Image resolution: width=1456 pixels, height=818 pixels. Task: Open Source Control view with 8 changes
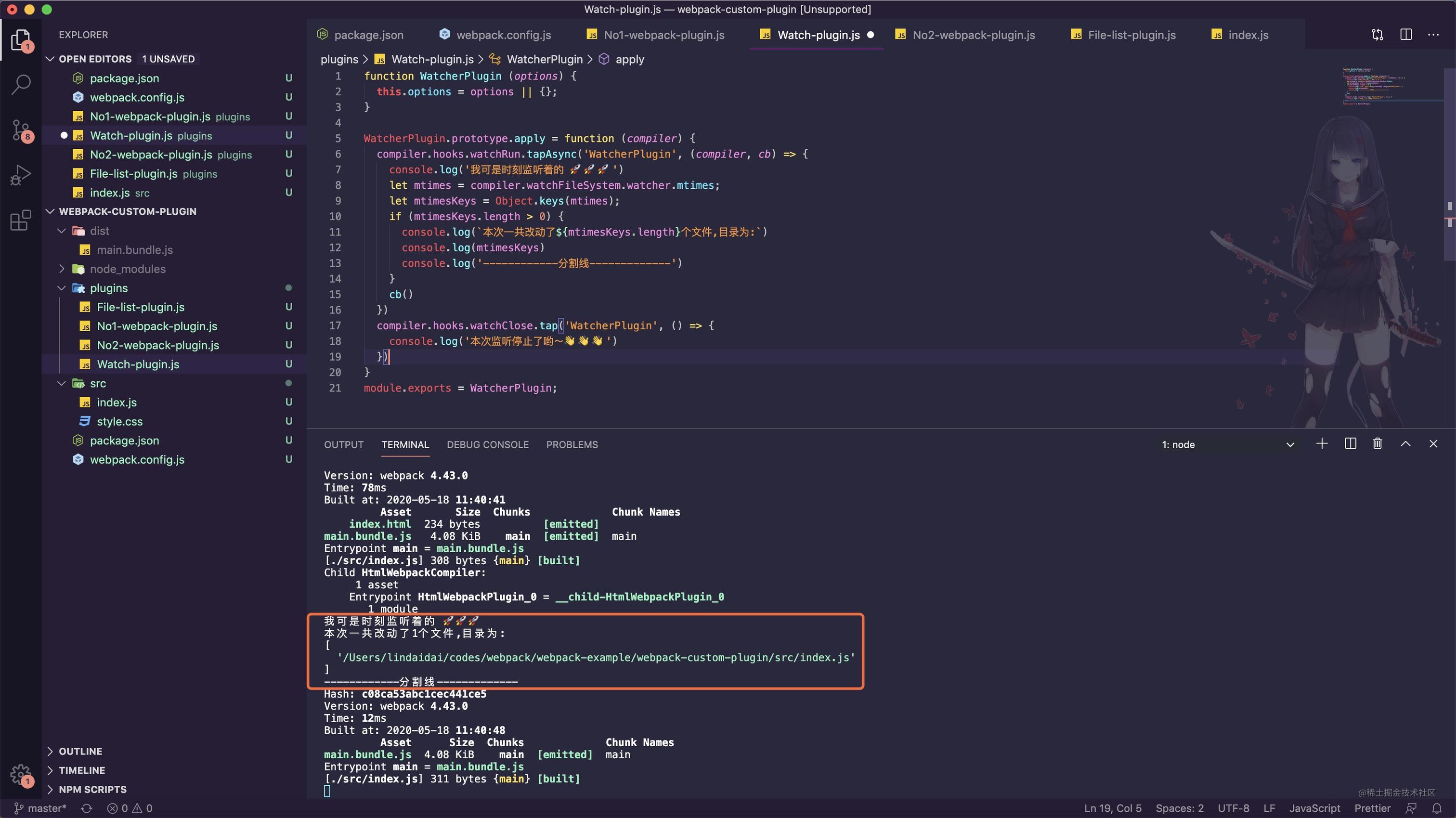point(21,130)
